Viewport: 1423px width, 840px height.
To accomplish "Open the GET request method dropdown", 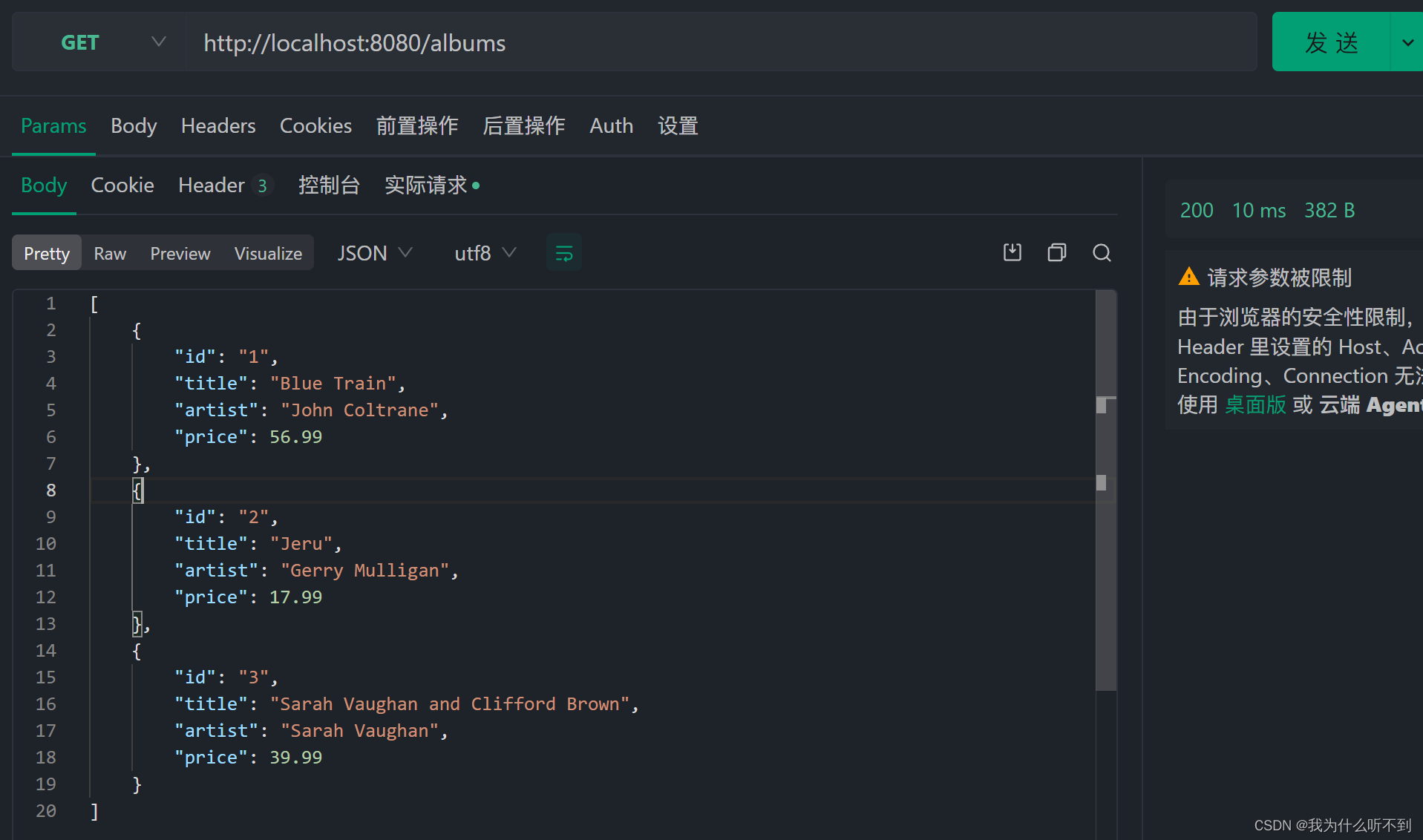I will click(99, 42).
